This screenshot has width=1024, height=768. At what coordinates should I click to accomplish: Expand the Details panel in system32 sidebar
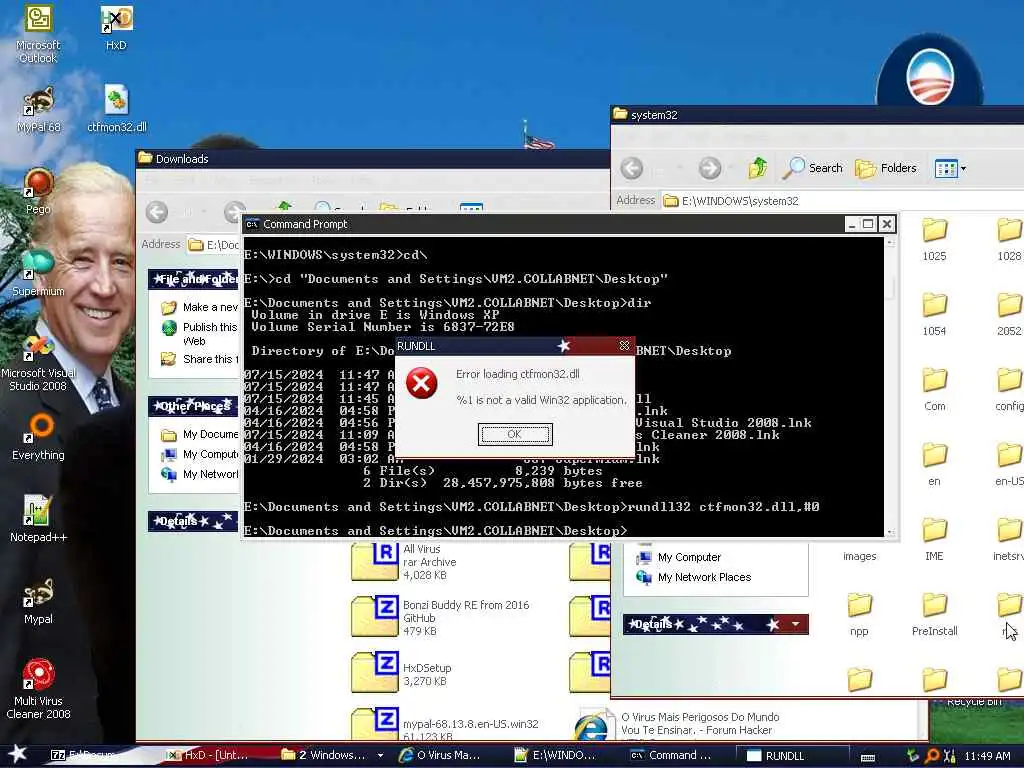pyautogui.click(x=795, y=624)
